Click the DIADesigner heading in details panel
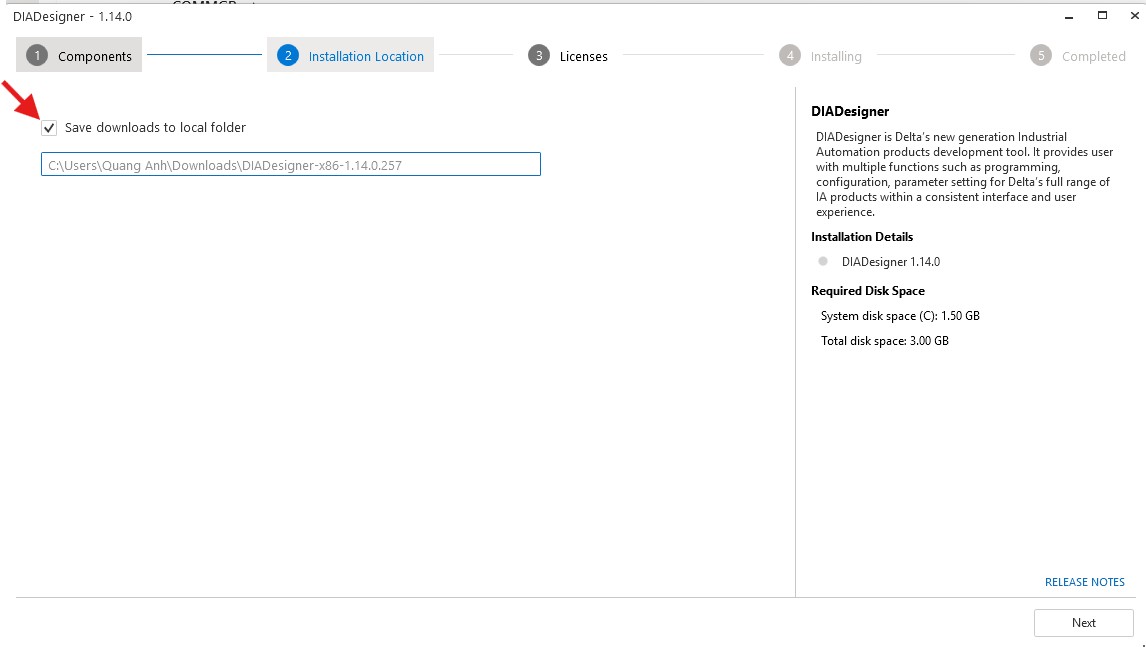The height and width of the screenshot is (648, 1146). (x=850, y=111)
